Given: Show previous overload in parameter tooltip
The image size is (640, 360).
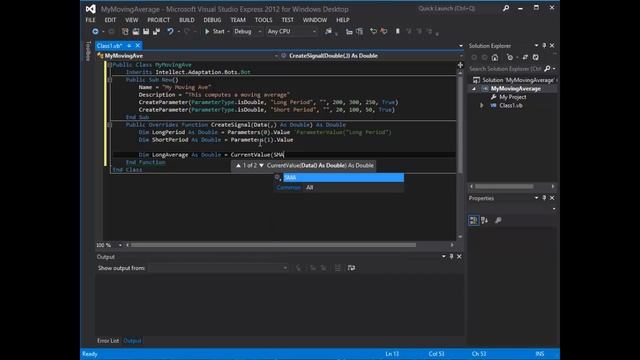Looking at the screenshot, I should 238,165.
